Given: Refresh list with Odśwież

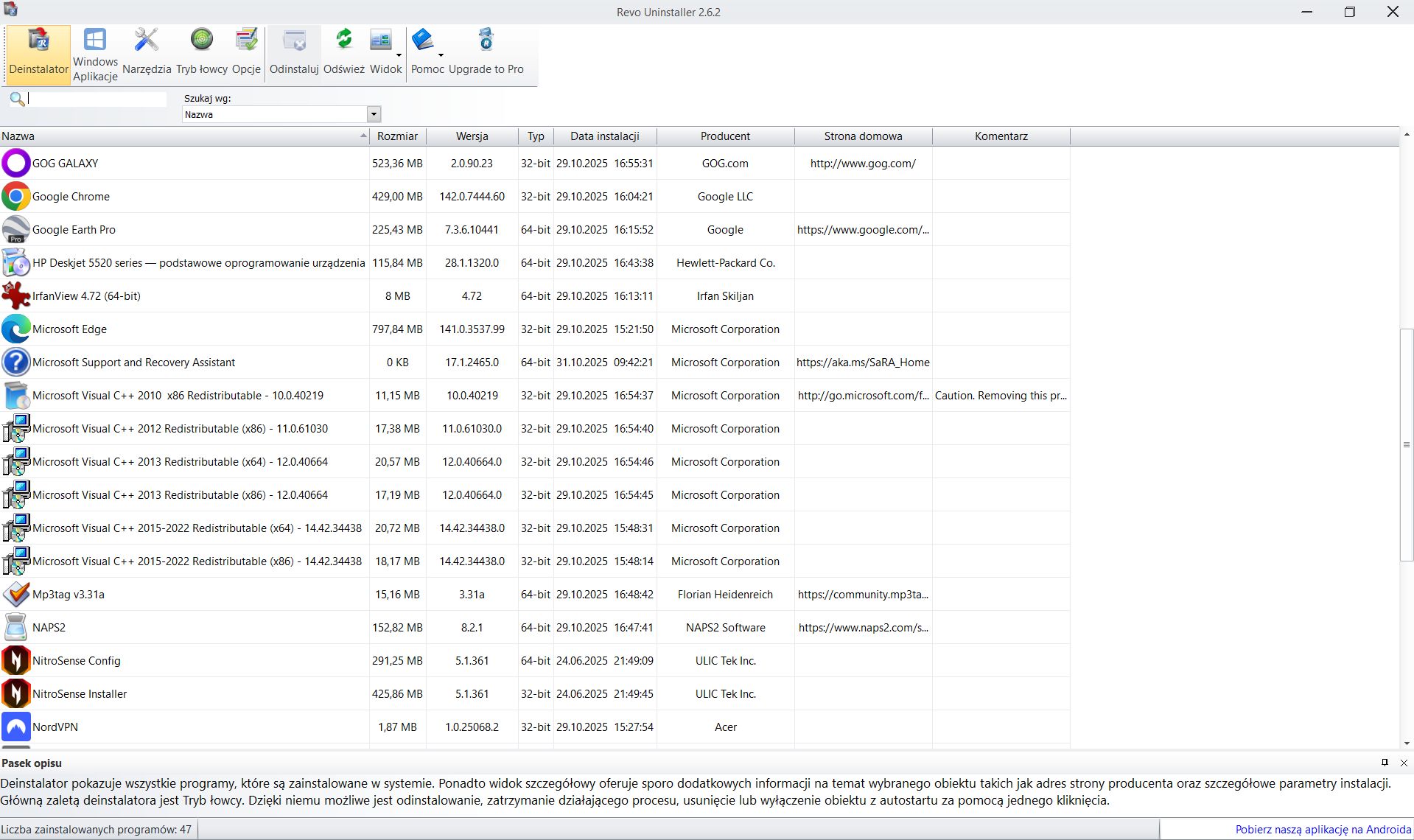Looking at the screenshot, I should 344,55.
